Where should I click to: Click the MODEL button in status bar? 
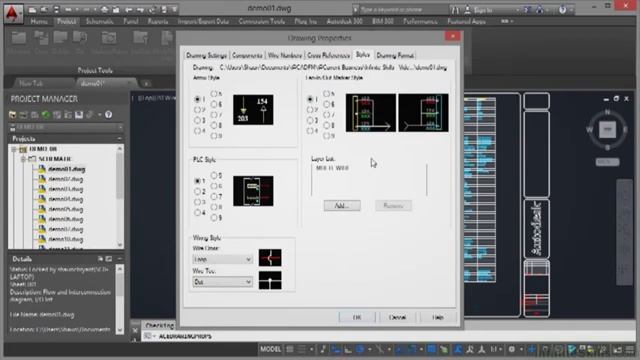271,349
